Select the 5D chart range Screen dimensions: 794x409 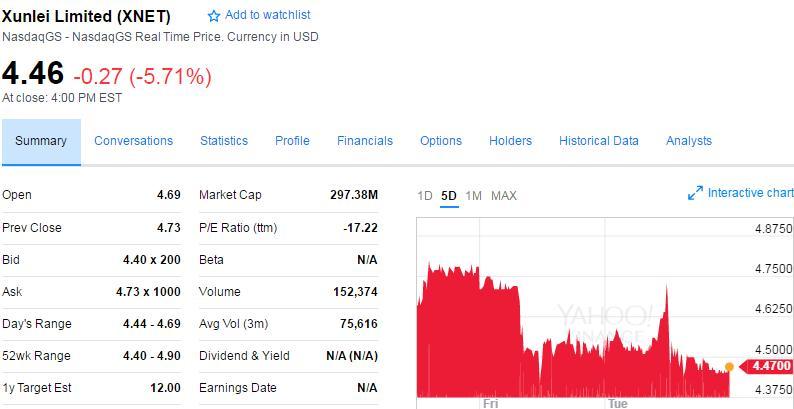[449, 196]
